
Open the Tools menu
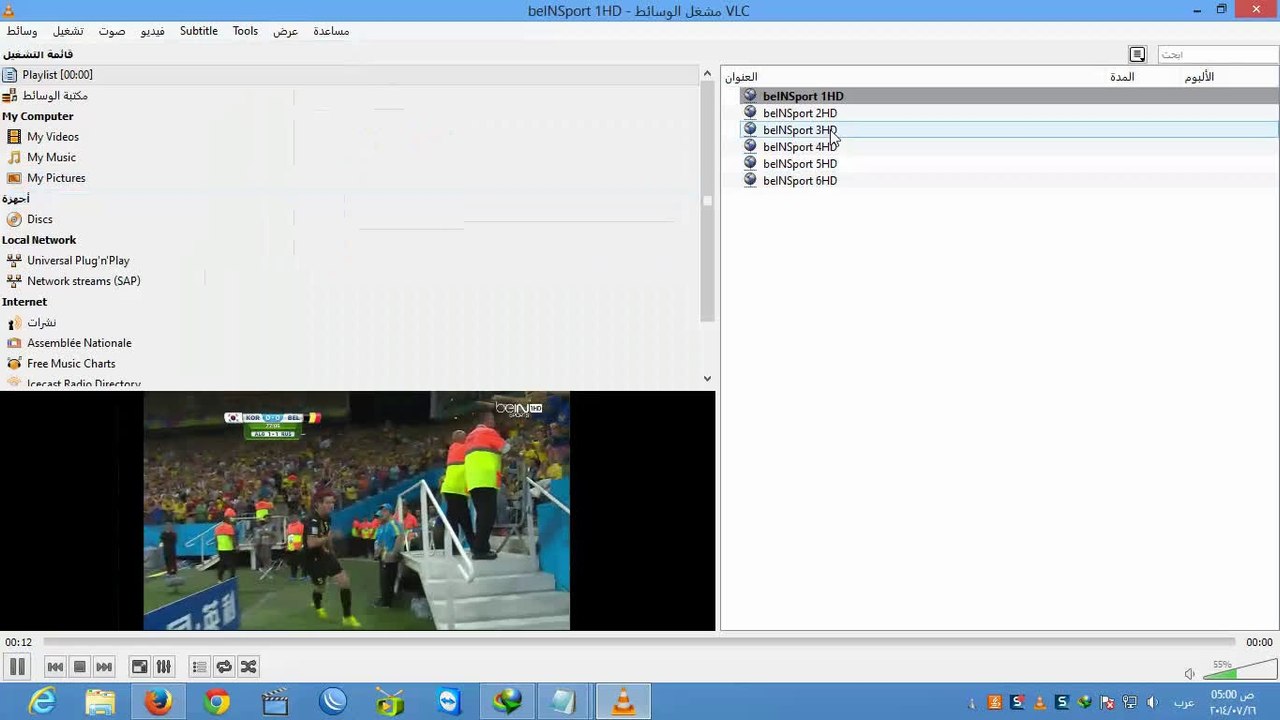pos(245,31)
